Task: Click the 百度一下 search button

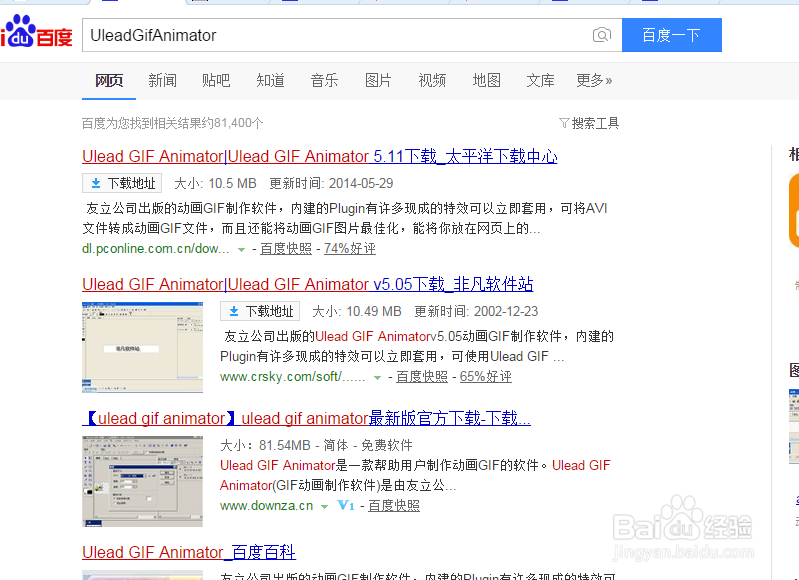Action: coord(672,35)
